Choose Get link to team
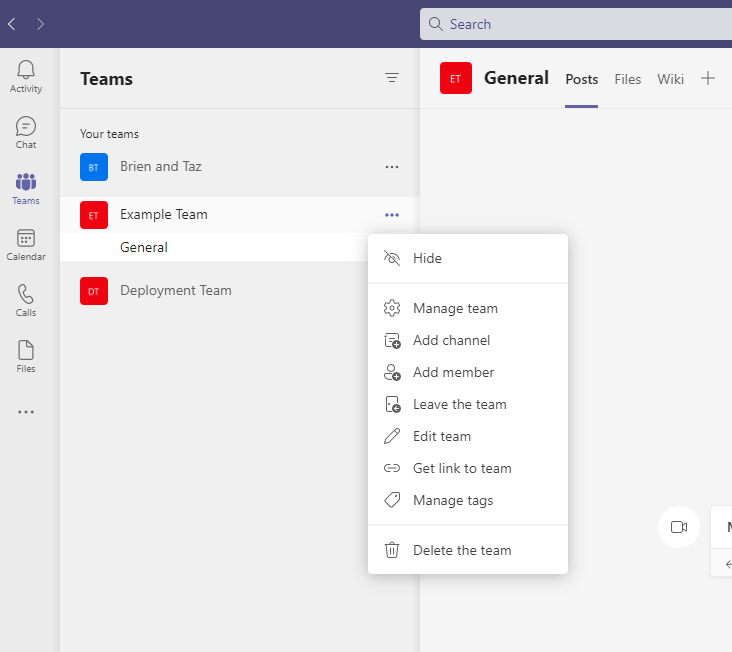732x652 pixels. tap(468, 469)
